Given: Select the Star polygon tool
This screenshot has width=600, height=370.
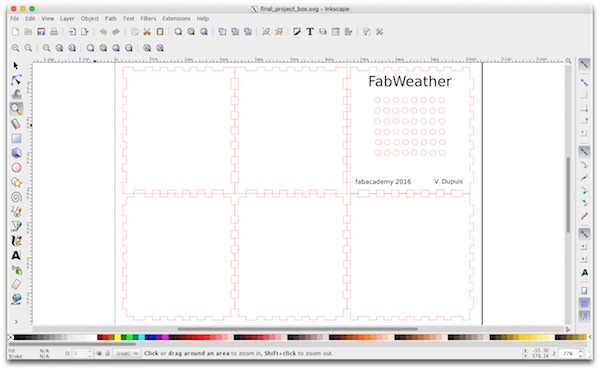Looking at the screenshot, I should [x=16, y=182].
